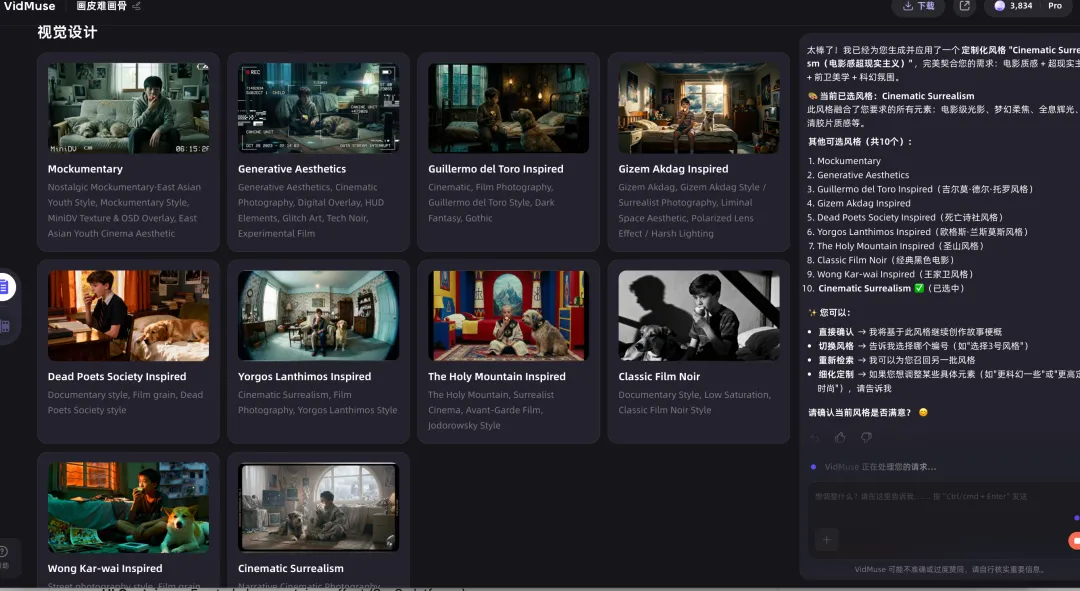Screen dimensions: 1080x591
Task: Open the grid icon in the left sidebar
Action: [x=5, y=326]
